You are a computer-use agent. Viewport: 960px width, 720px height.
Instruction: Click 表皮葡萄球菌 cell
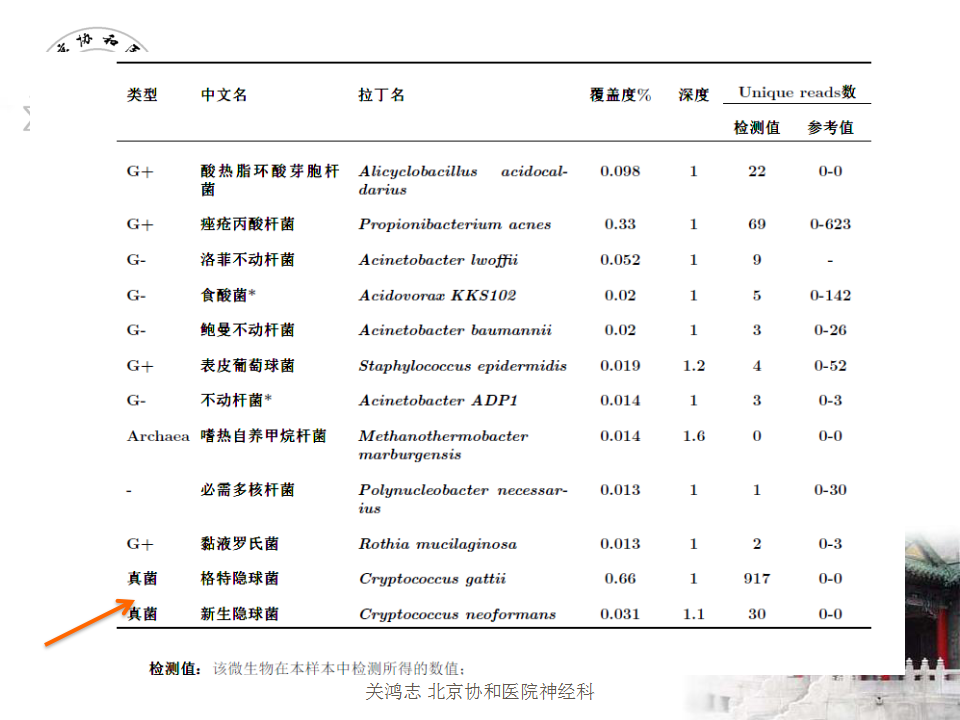tap(247, 366)
